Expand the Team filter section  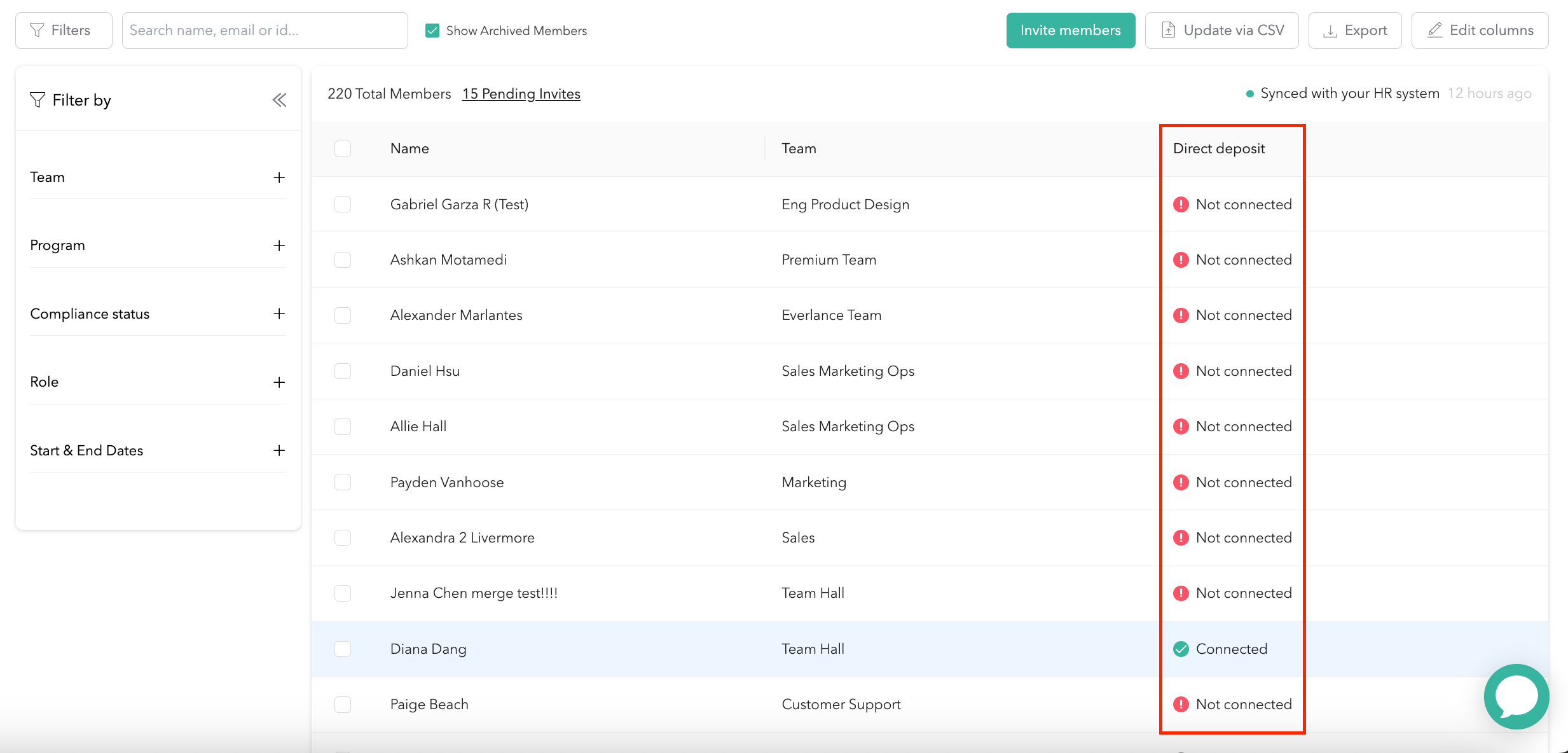(279, 177)
